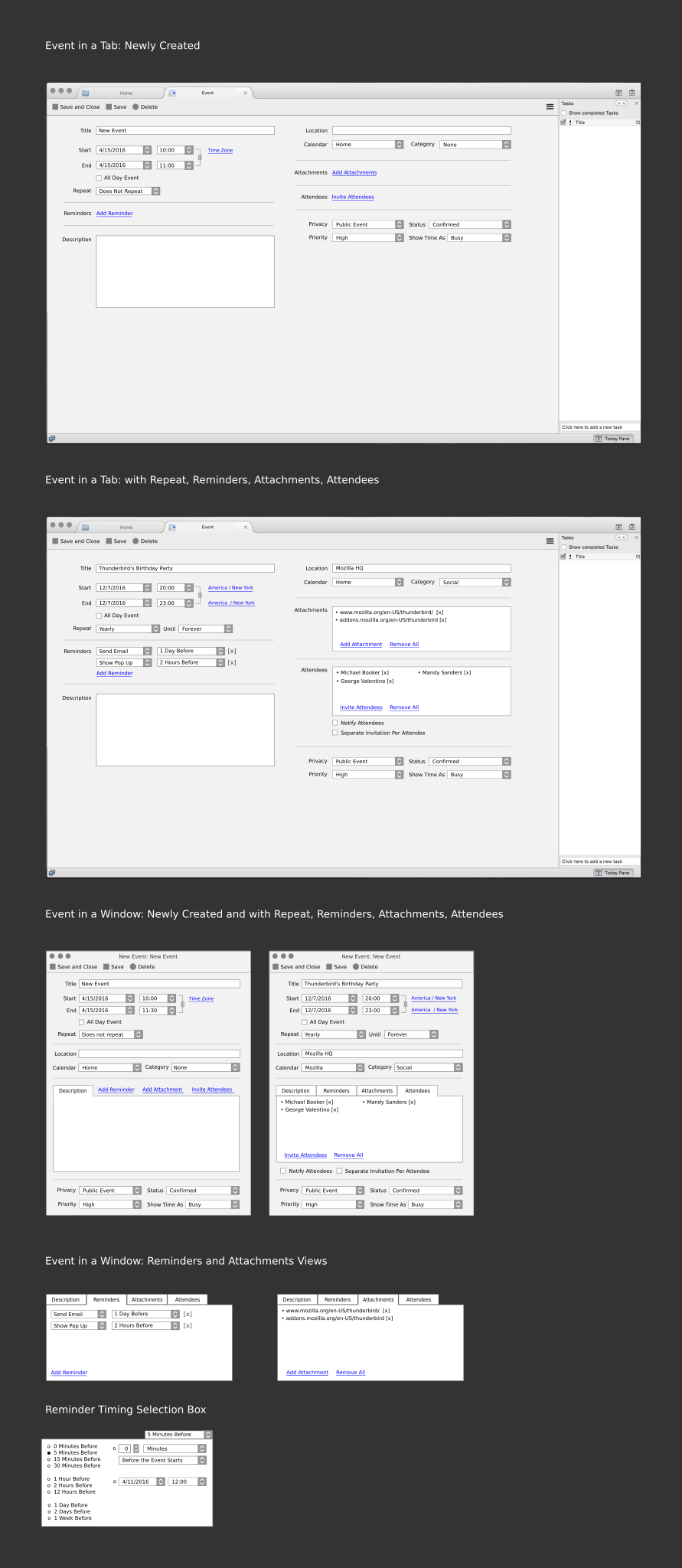The height and width of the screenshot is (1568, 682).
Task: Click Tasks pane navigation arrows in newly created mockup
Action: click(622, 103)
